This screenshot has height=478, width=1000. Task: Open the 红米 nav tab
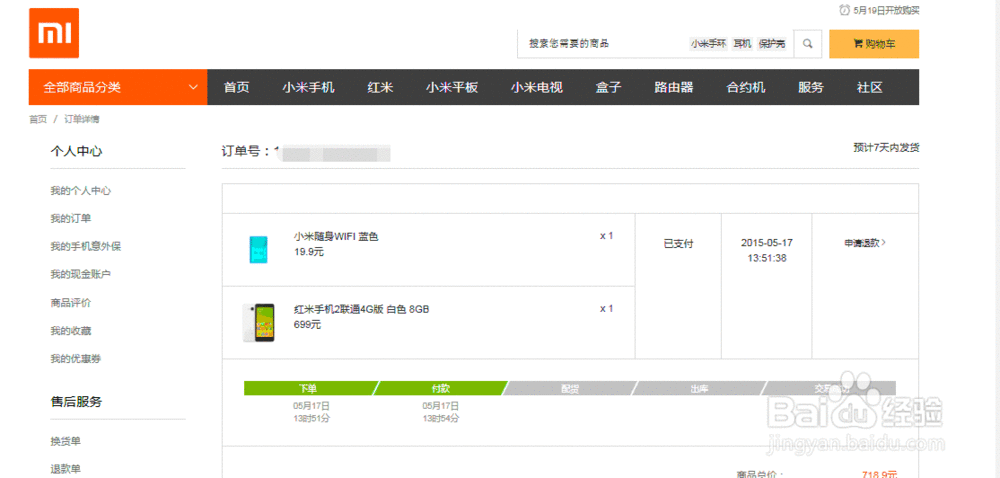point(380,88)
